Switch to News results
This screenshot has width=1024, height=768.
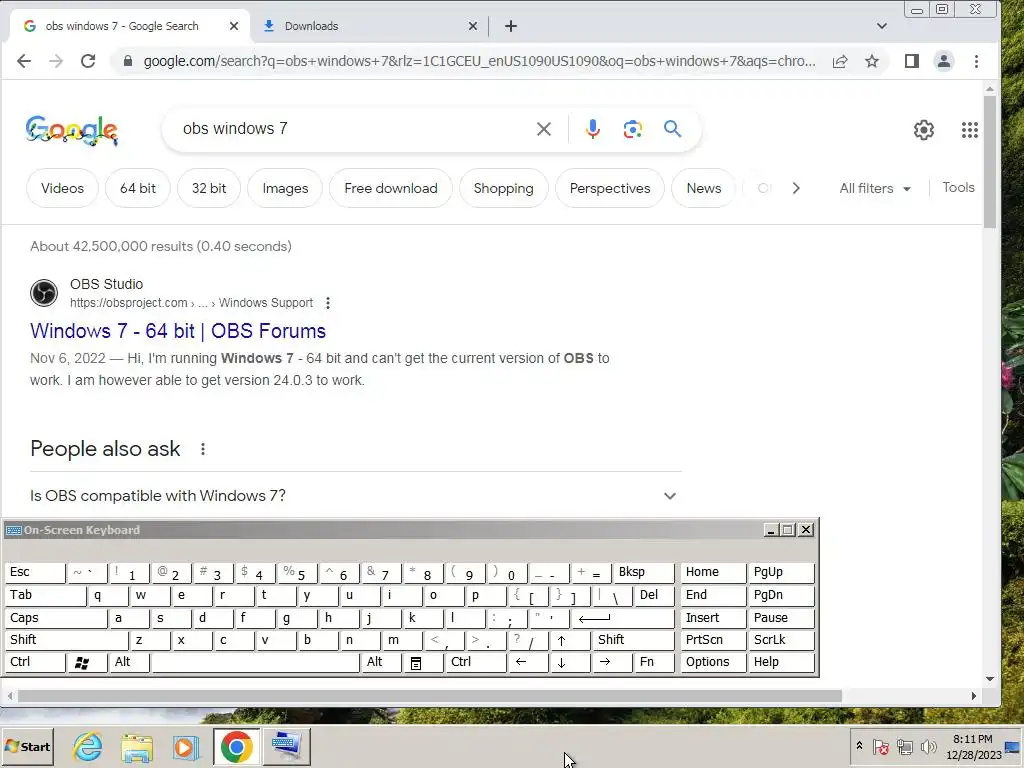tap(703, 188)
